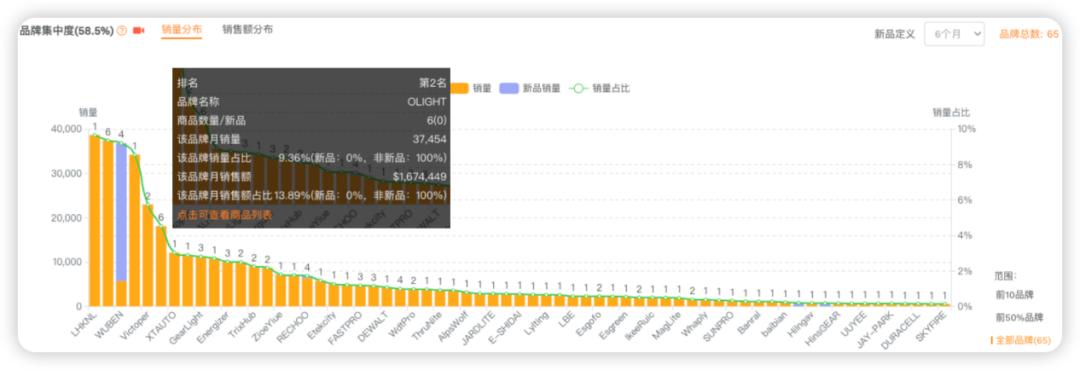The width and height of the screenshot is (1080, 370).
Task: Toggle the 新品销量 purple legend swatch
Action: [509, 88]
